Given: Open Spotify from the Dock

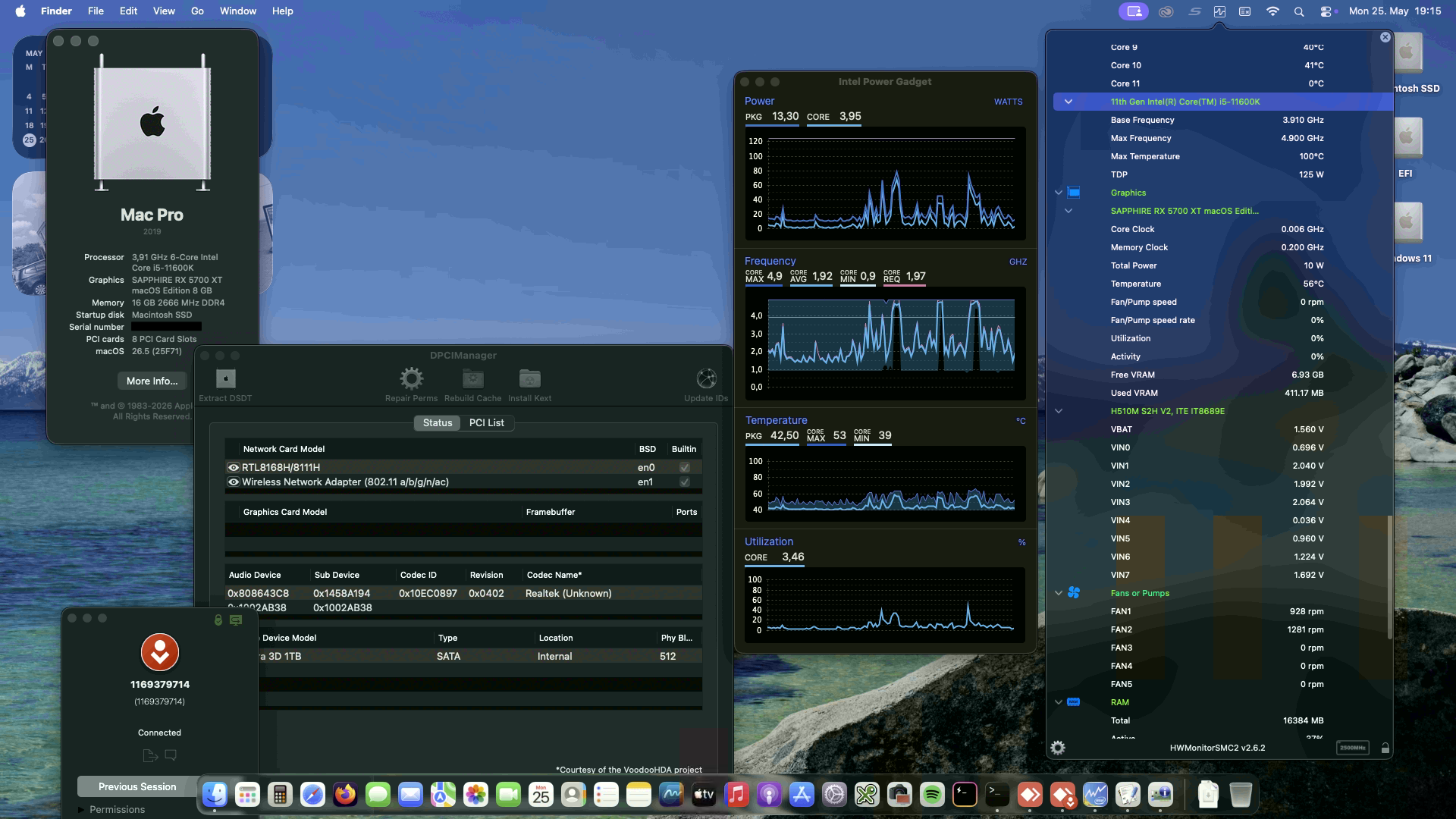Looking at the screenshot, I should [x=931, y=795].
